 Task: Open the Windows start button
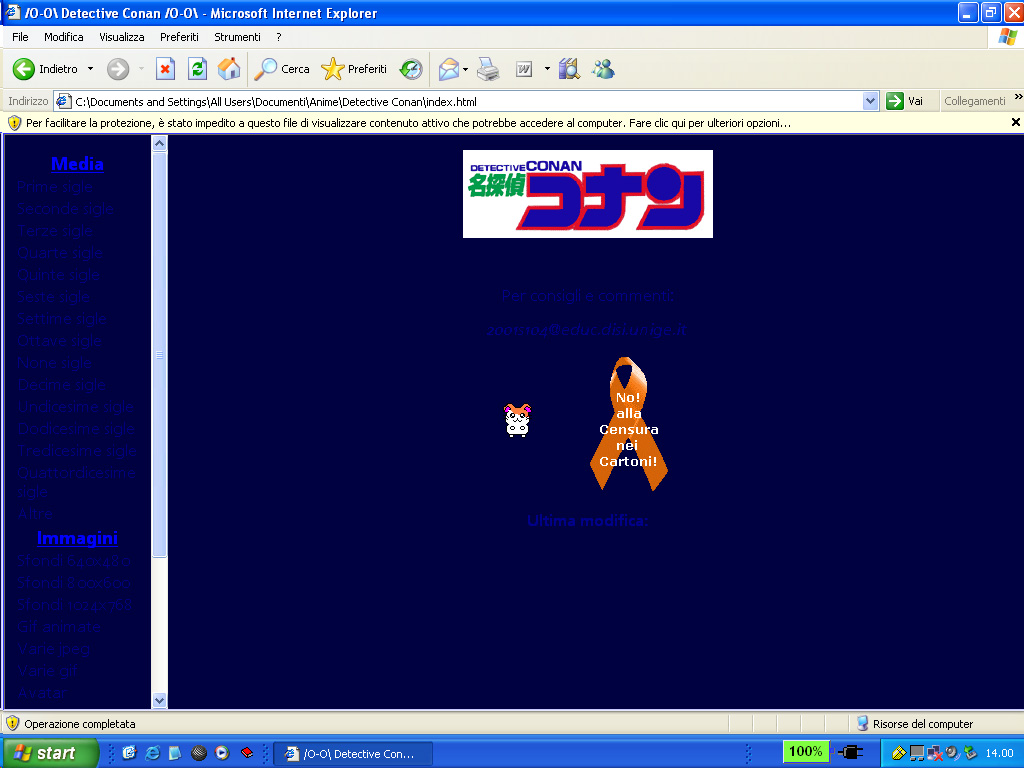click(50, 753)
